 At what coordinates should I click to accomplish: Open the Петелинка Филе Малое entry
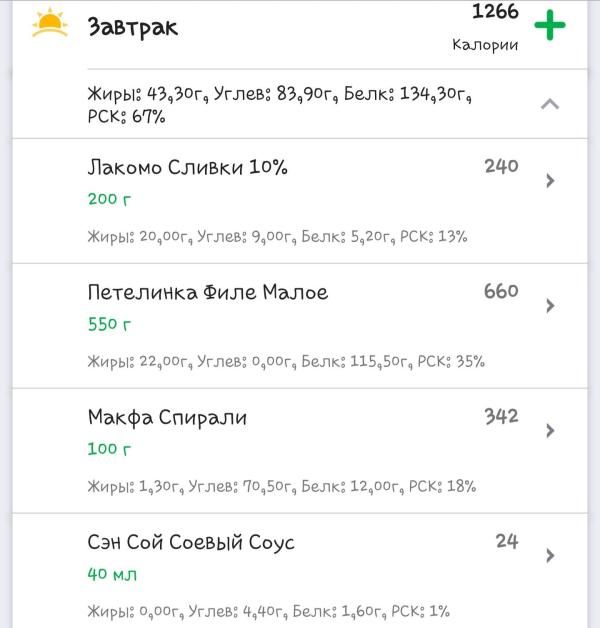tap(207, 293)
